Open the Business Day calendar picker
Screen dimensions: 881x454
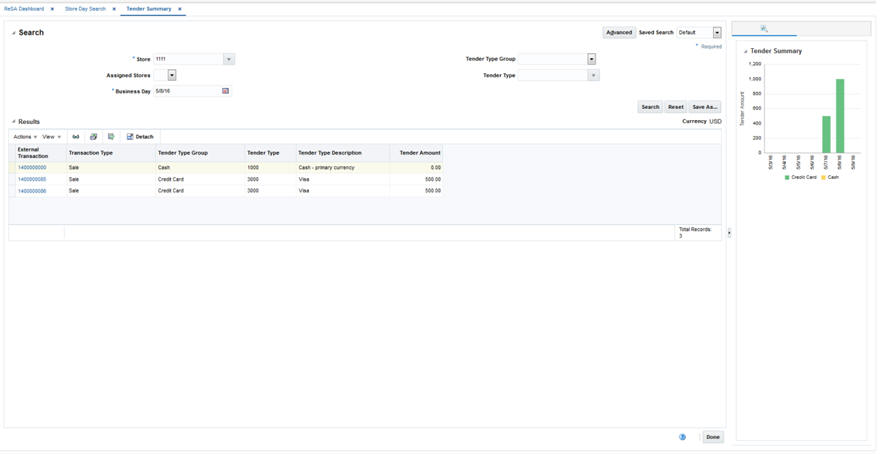coord(225,91)
